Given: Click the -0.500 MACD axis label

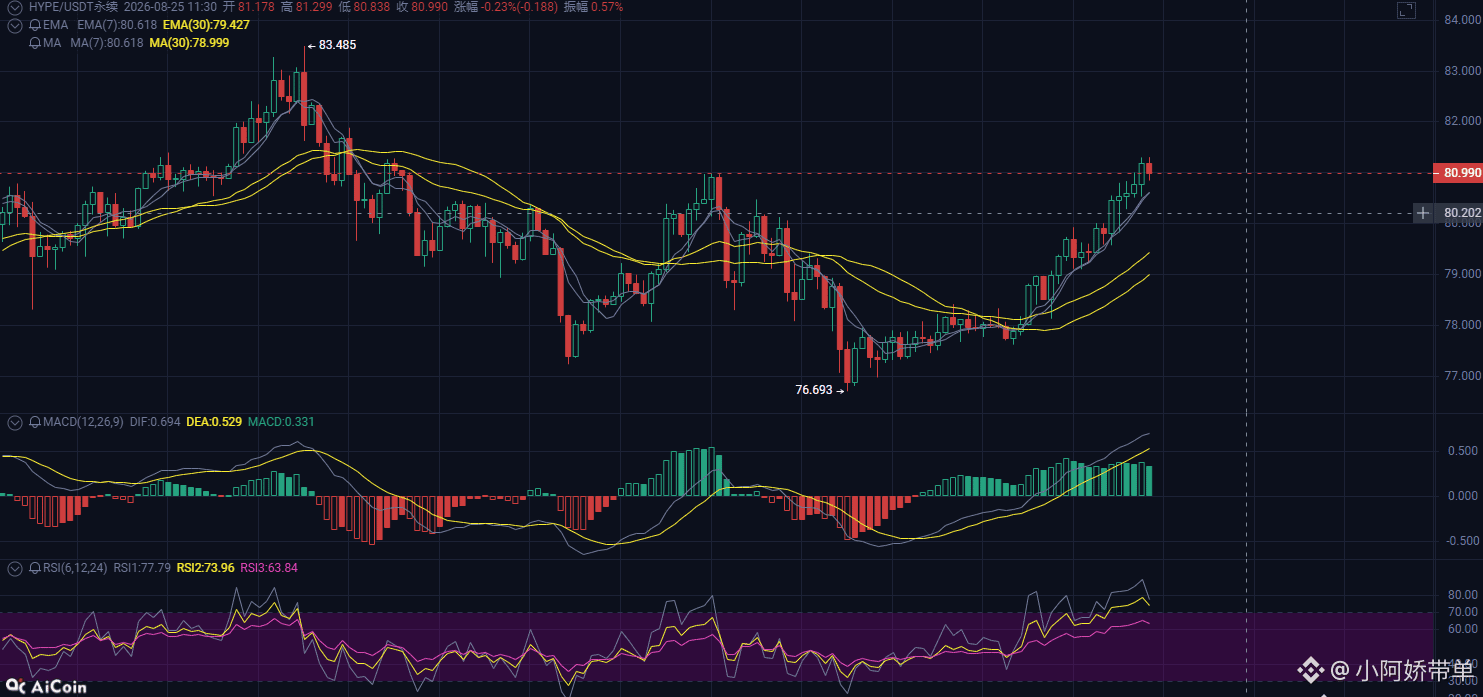Looking at the screenshot, I should click(x=1462, y=541).
